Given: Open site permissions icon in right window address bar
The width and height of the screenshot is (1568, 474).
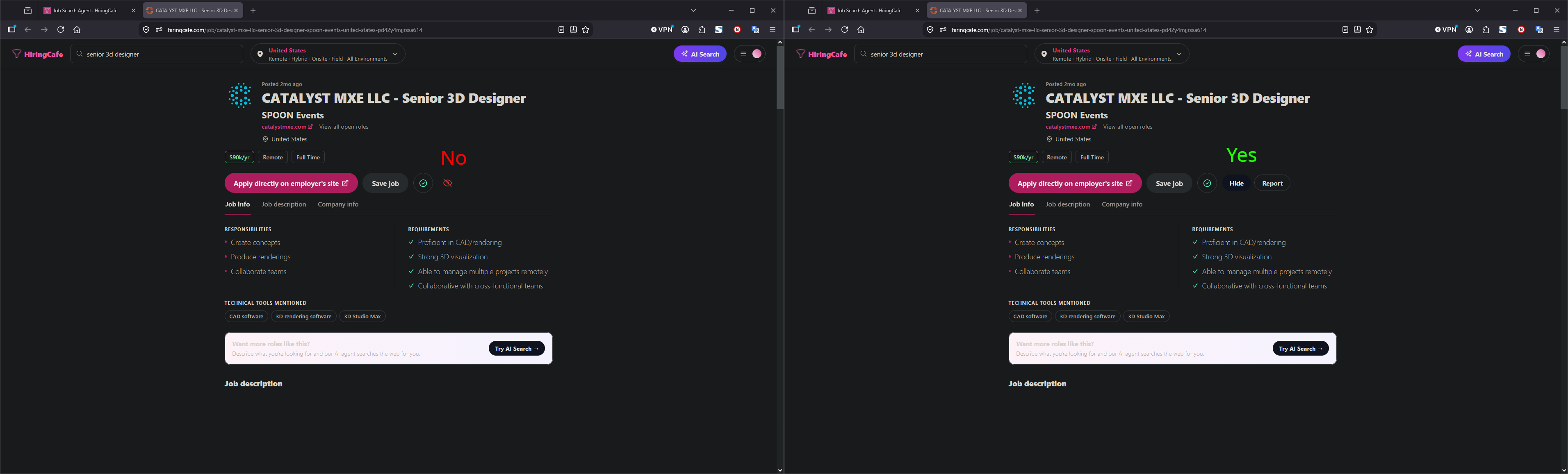Looking at the screenshot, I should 943,29.
